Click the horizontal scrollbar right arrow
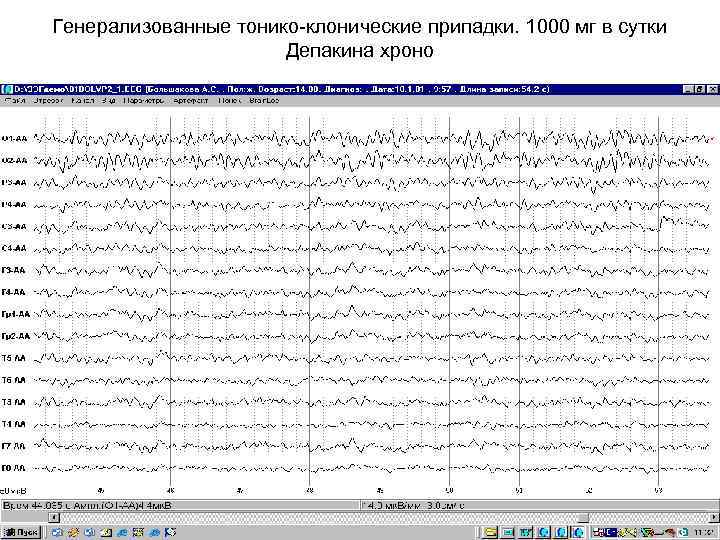Screen dimensions: 720x540 [x=714, y=518]
